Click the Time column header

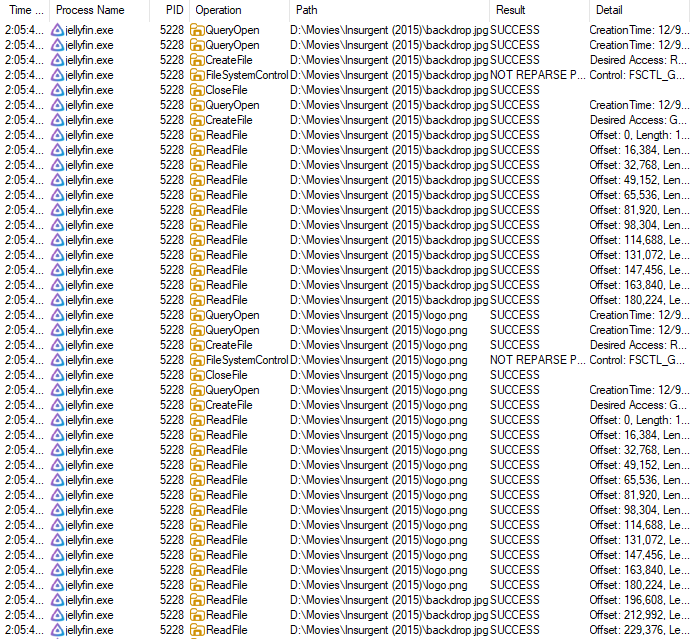pyautogui.click(x=24, y=9)
